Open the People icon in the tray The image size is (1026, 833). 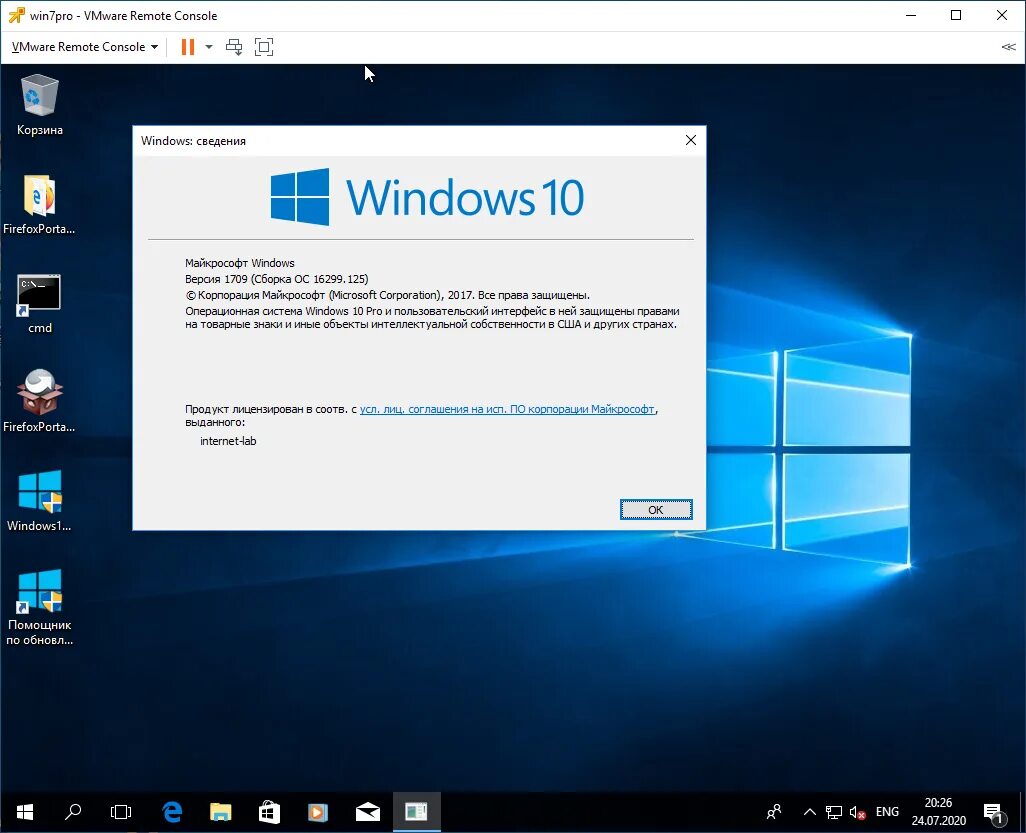point(774,812)
